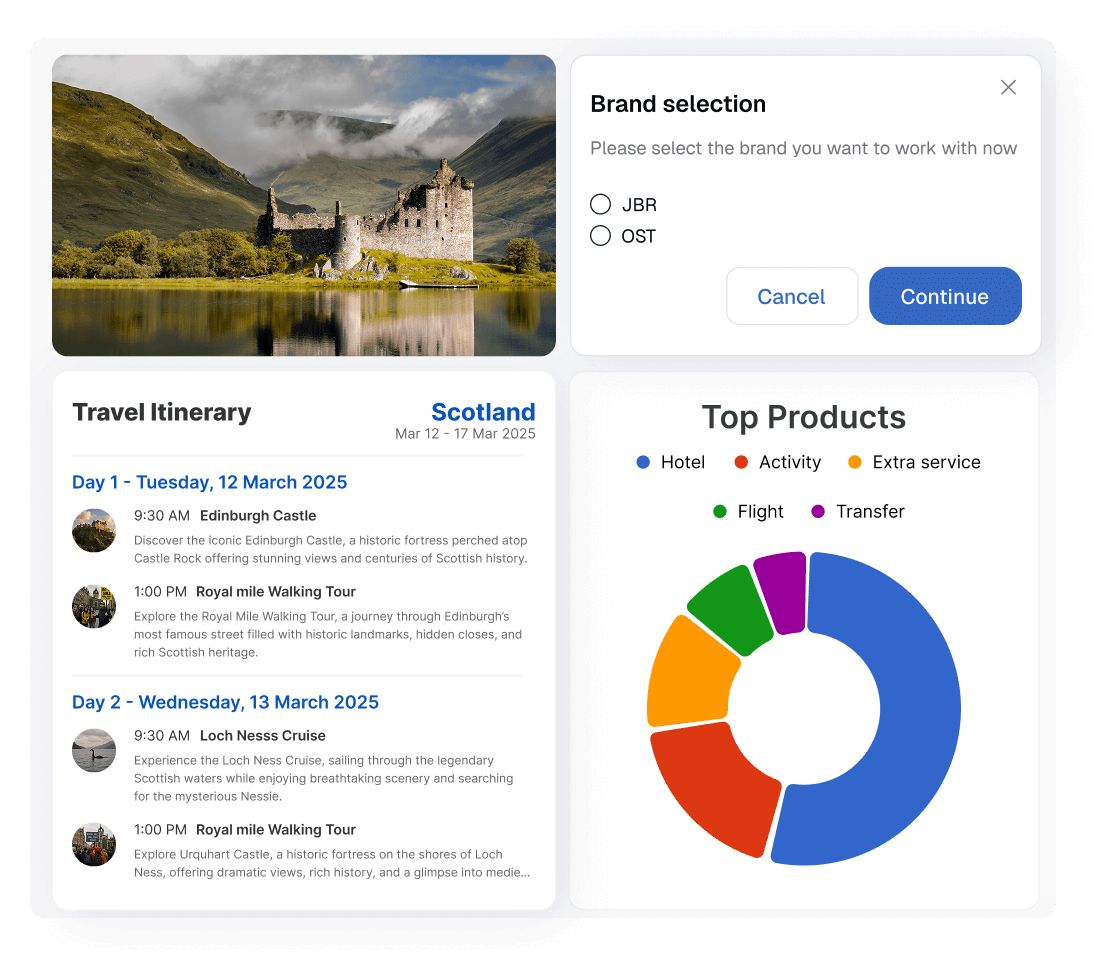Open the Edinburgh Castle thumbnail
This screenshot has height=978, width=1113.
tap(94, 530)
